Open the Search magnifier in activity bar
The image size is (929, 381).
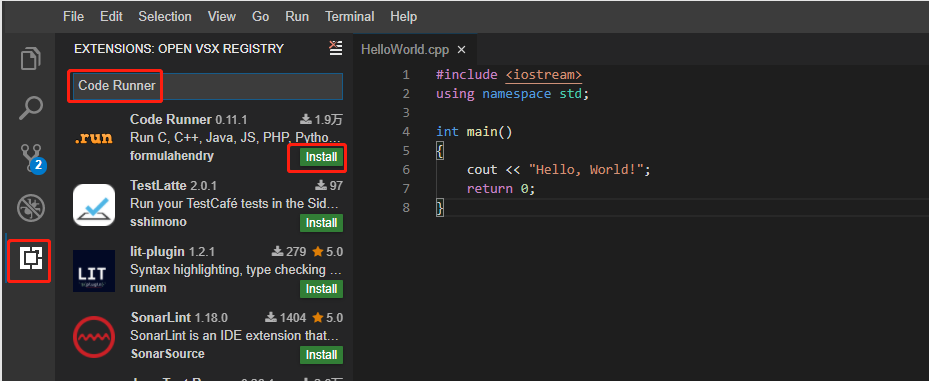click(31, 108)
